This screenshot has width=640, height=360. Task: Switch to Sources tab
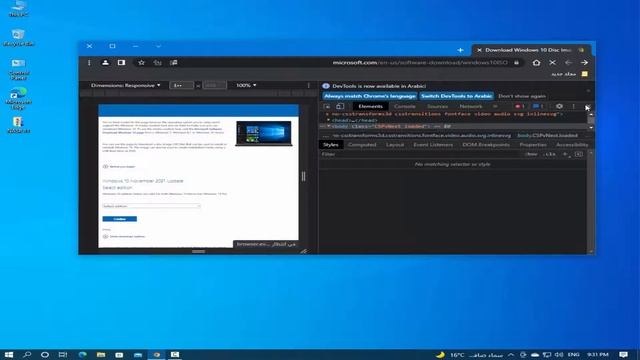(437, 107)
